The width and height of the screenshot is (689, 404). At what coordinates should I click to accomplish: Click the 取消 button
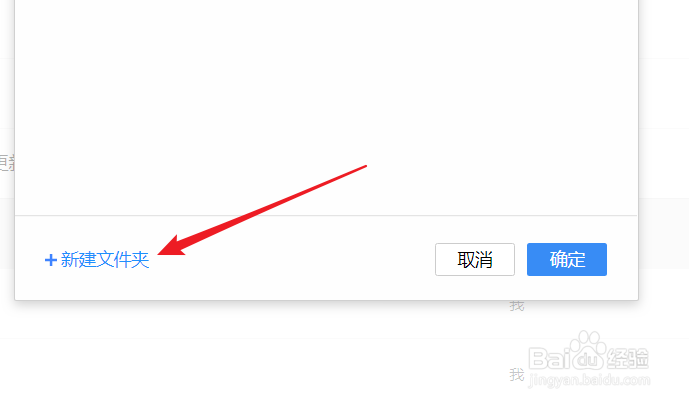(x=475, y=259)
